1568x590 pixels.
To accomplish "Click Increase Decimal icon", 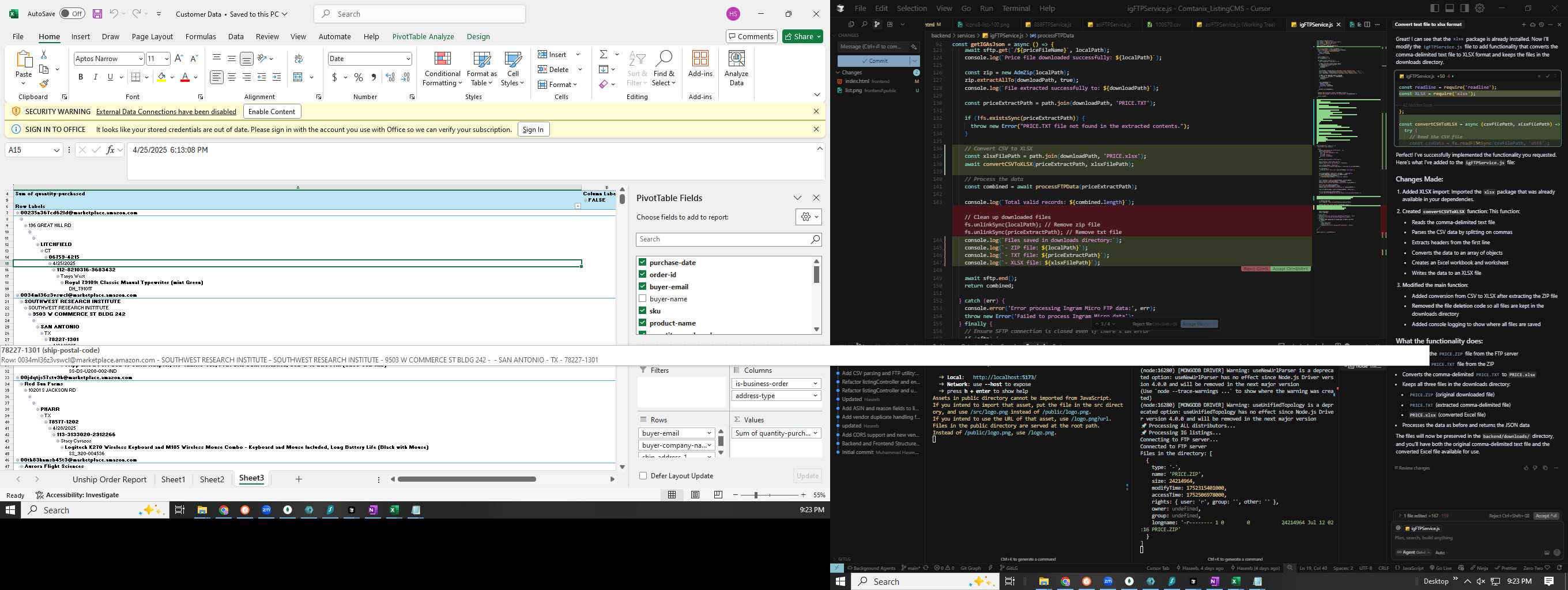I will point(390,77).
